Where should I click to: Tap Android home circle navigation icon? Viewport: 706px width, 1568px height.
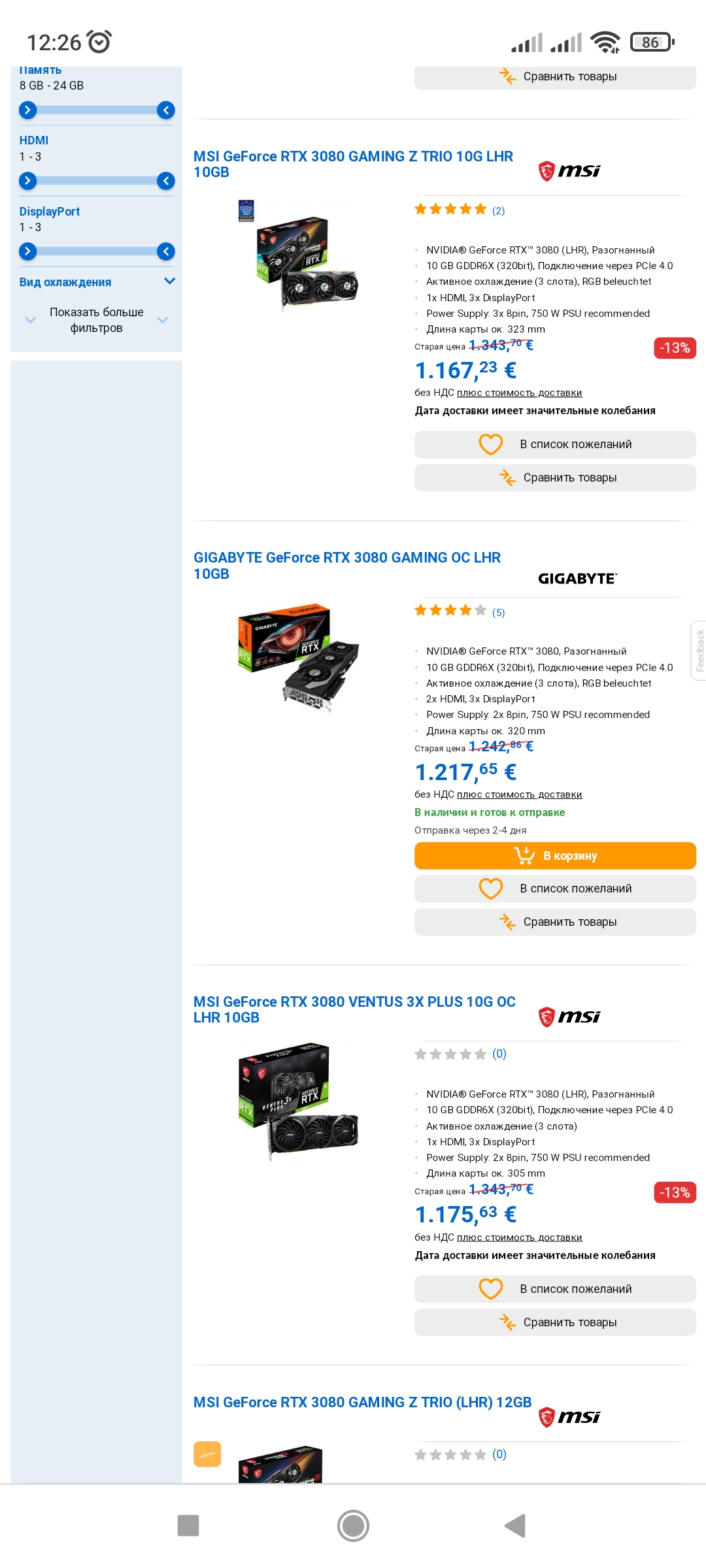[353, 1526]
